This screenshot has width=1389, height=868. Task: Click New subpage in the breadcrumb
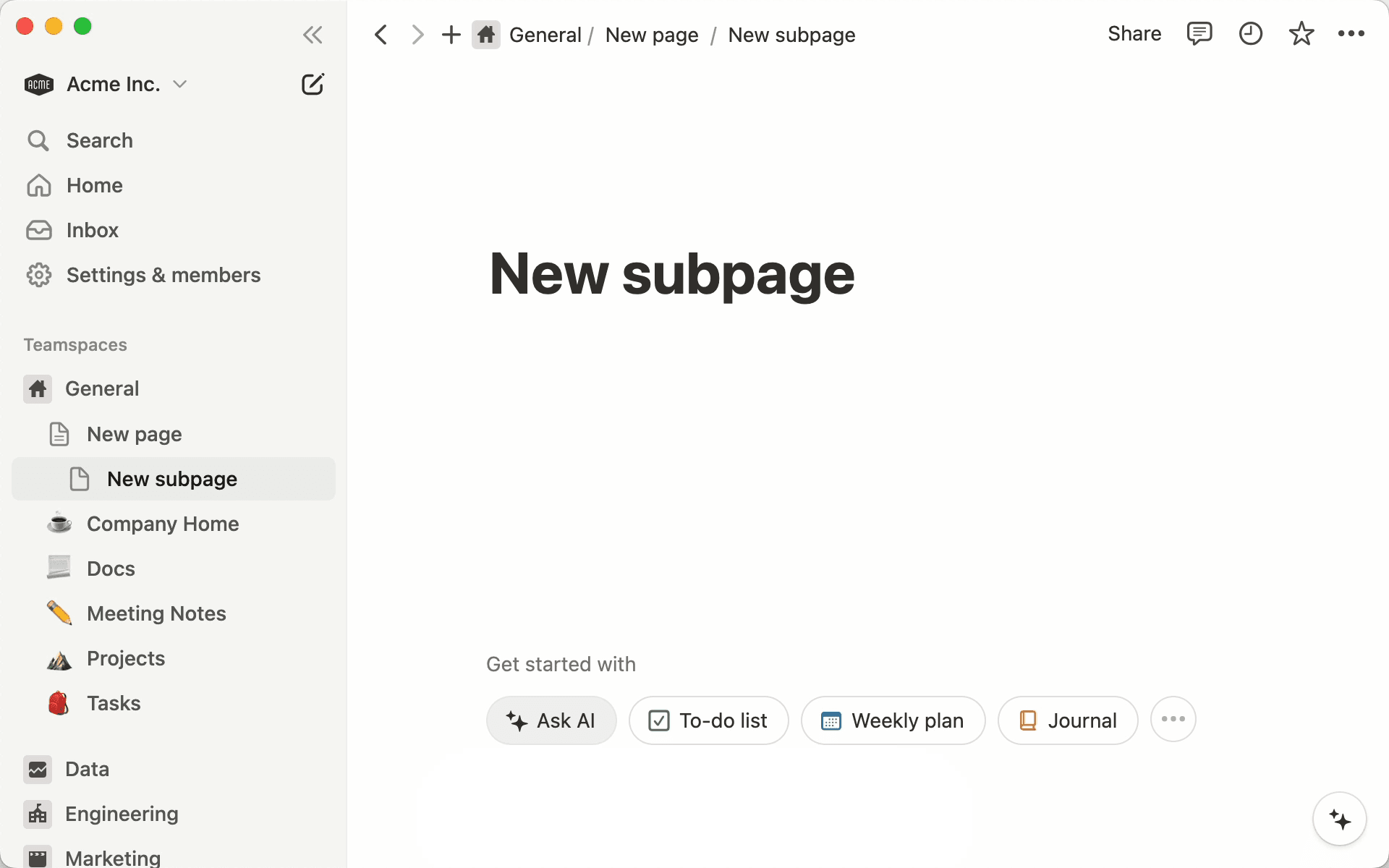(x=791, y=35)
